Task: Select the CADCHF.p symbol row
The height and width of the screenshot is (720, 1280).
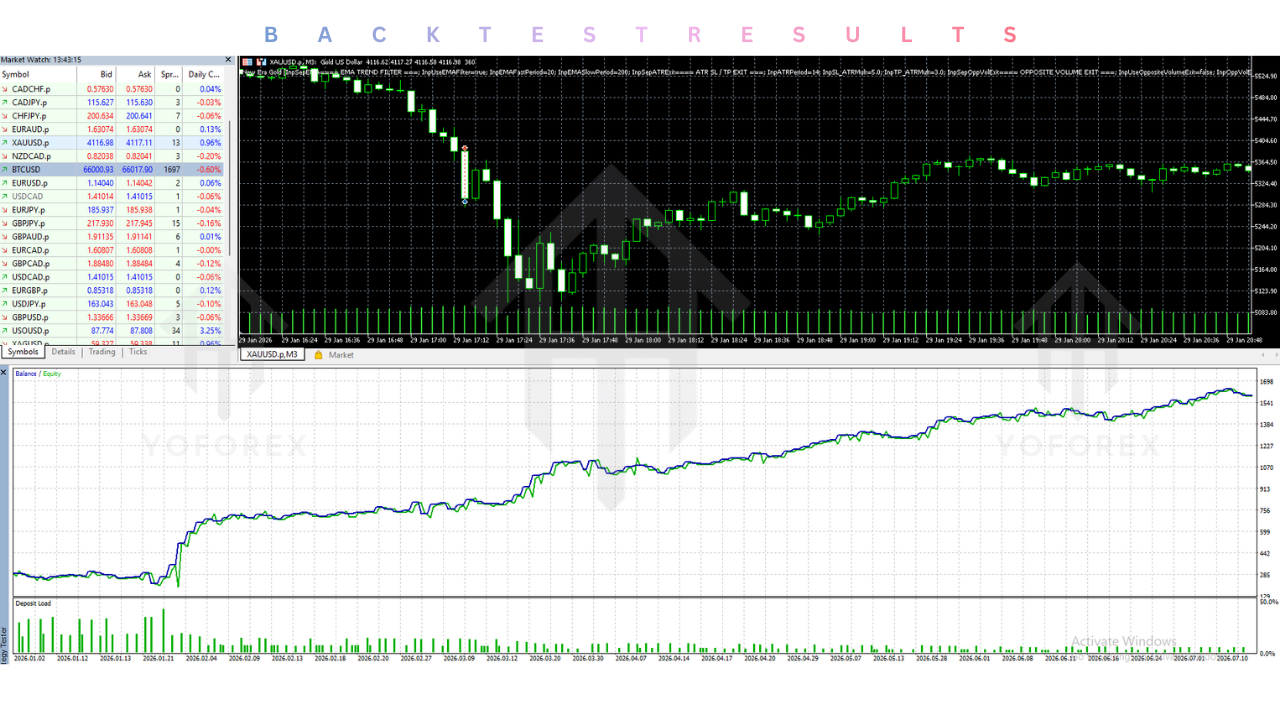Action: coord(112,89)
